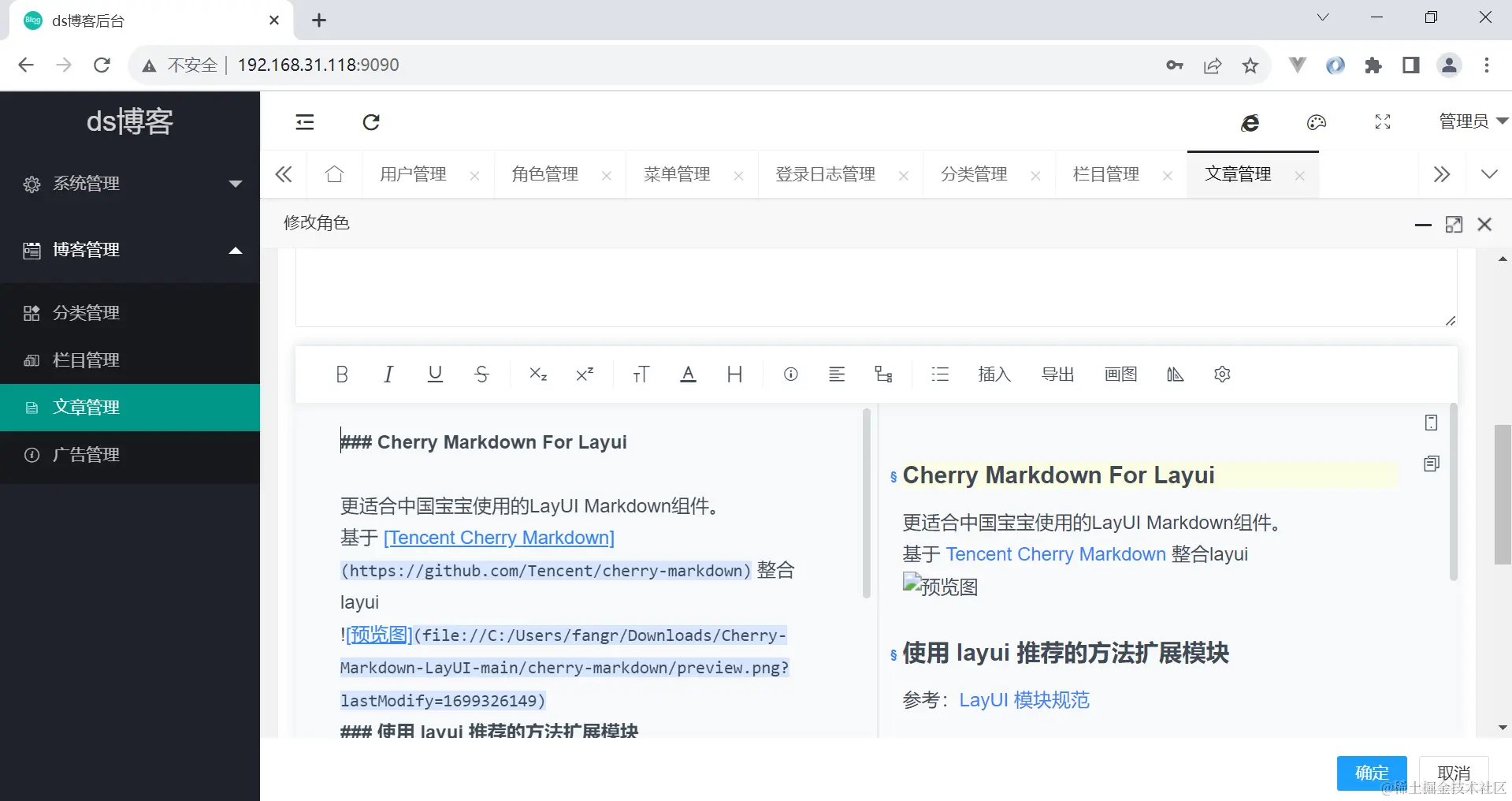Toggle bold formatting in the editor toolbar

tap(341, 374)
